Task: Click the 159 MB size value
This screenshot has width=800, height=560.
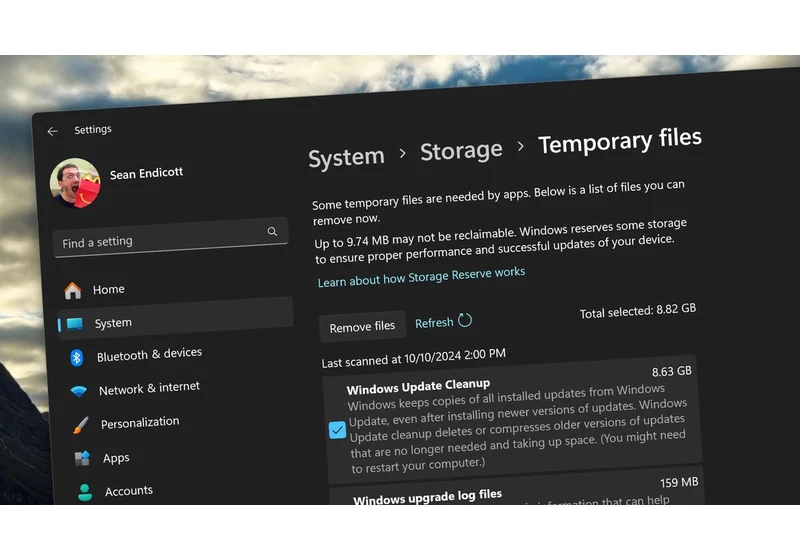Action: 679,482
